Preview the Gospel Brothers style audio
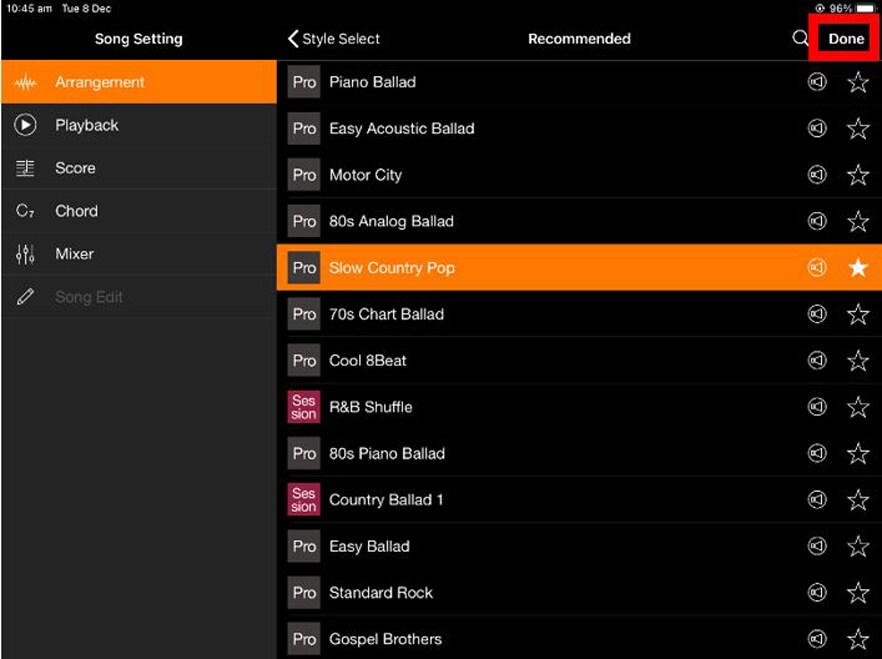 coord(817,639)
